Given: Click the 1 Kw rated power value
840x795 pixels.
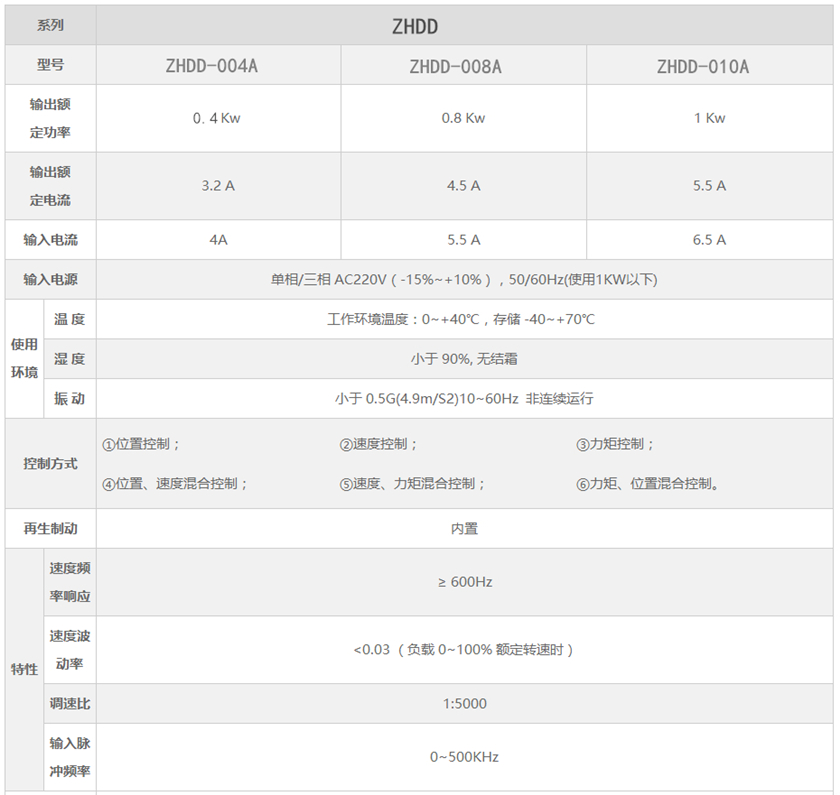Looking at the screenshot, I should [x=709, y=118].
